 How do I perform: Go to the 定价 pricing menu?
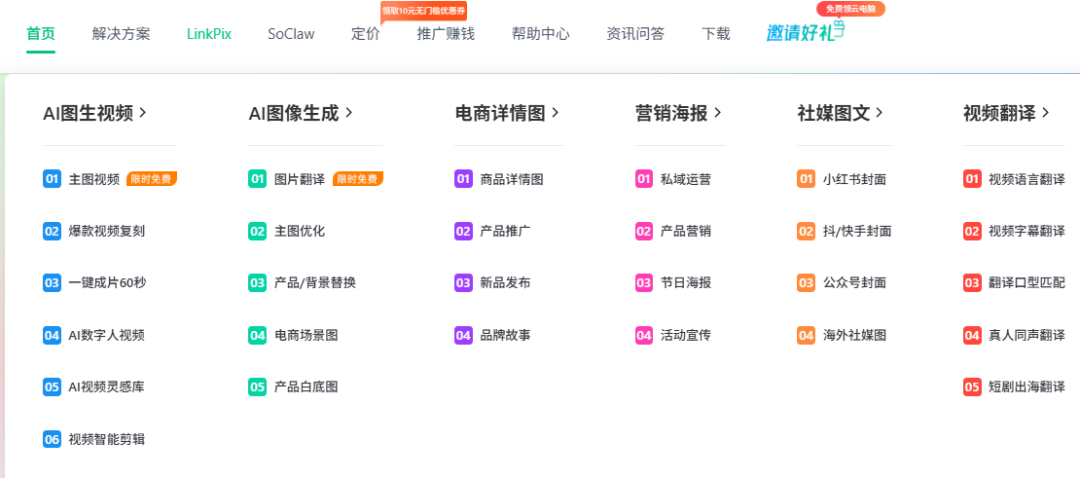(x=366, y=33)
